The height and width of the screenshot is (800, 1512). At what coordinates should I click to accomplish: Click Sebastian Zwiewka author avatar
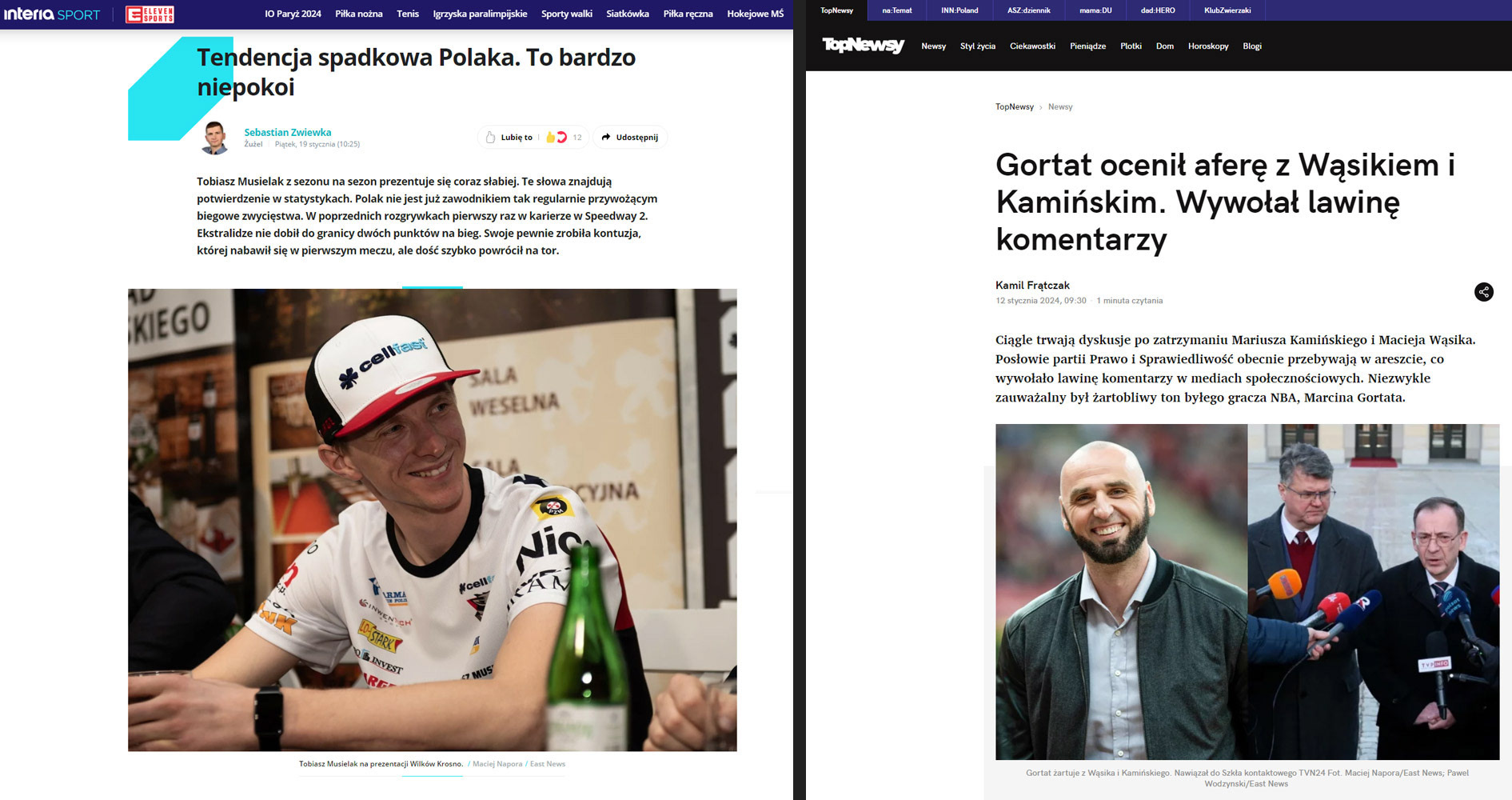click(x=215, y=138)
